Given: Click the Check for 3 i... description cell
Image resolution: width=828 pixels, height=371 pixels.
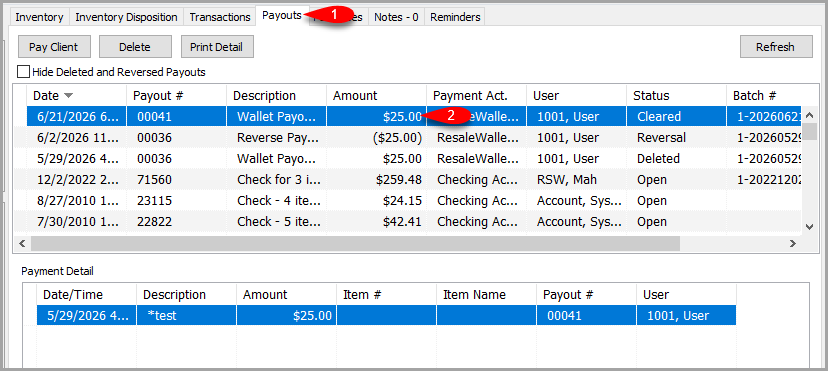Looking at the screenshot, I should [276, 179].
